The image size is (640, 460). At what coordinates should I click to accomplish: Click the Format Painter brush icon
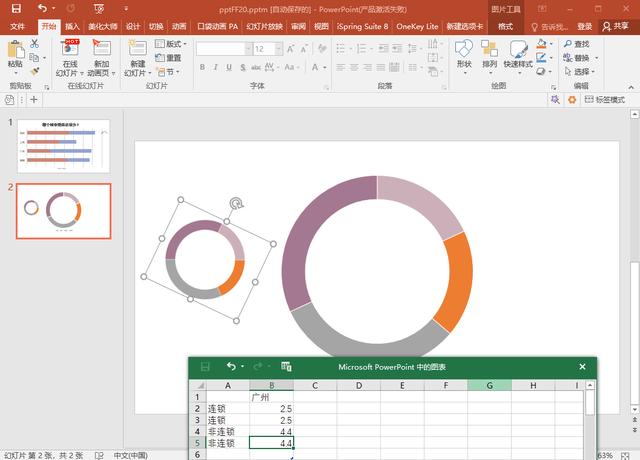click(35, 71)
